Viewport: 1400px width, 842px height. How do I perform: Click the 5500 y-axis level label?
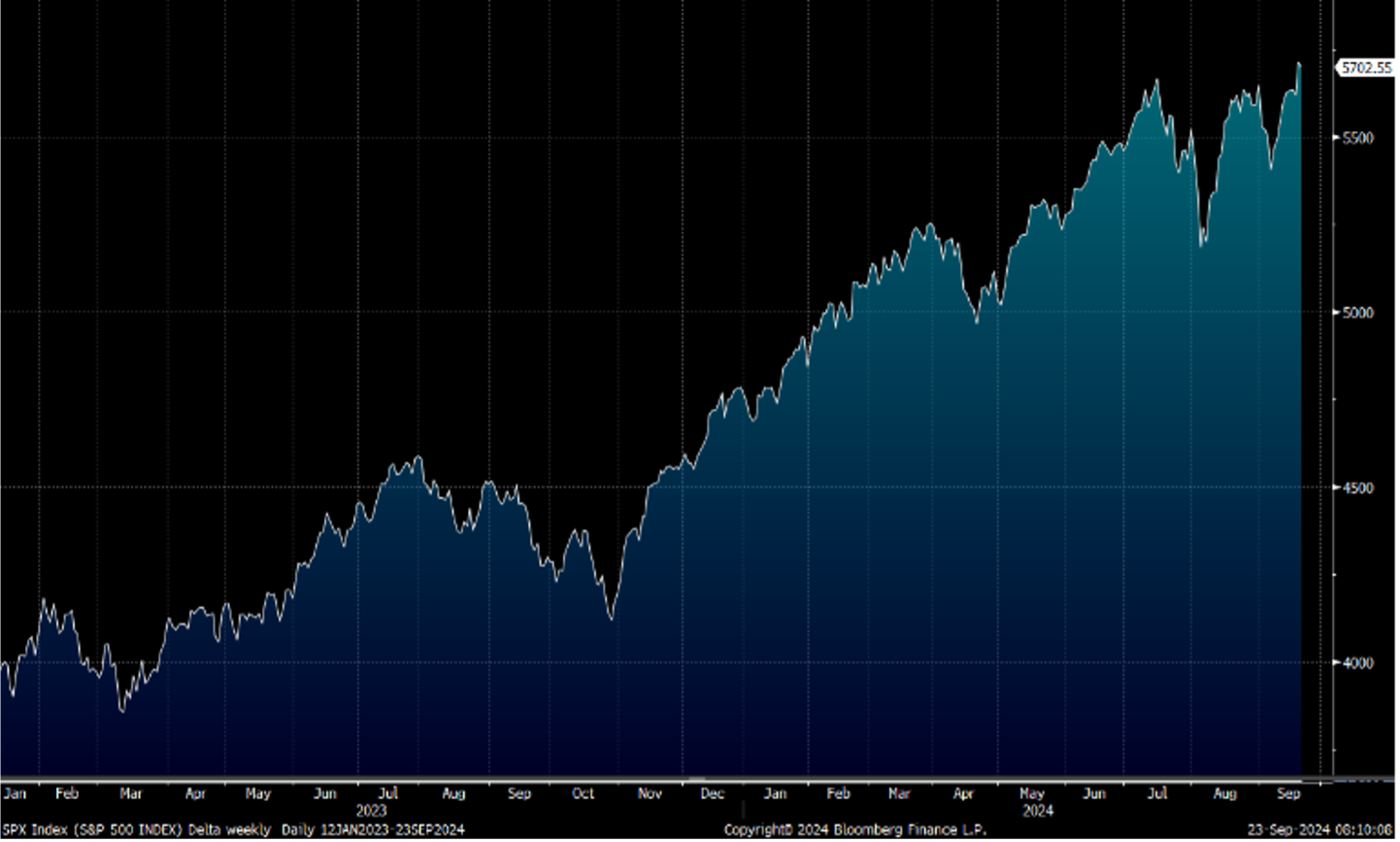1358,139
